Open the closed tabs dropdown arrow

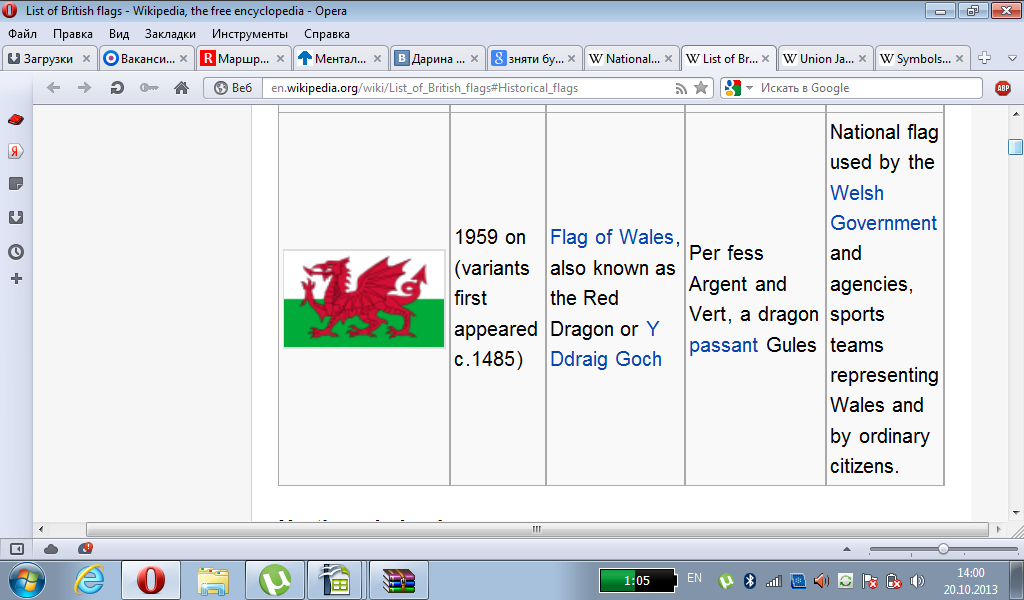(x=1012, y=58)
